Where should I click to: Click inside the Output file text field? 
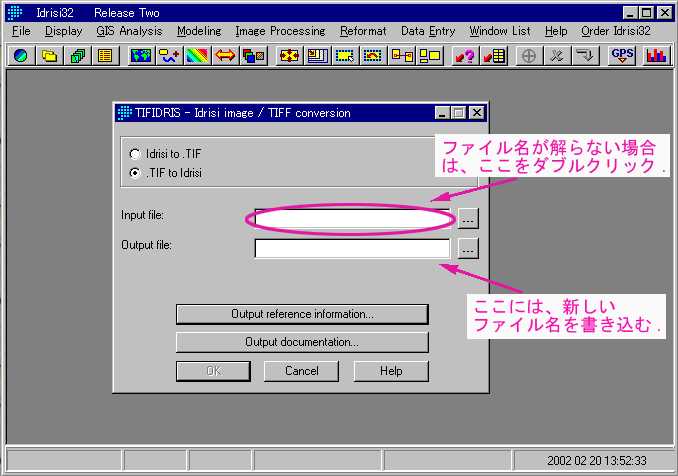(x=352, y=249)
